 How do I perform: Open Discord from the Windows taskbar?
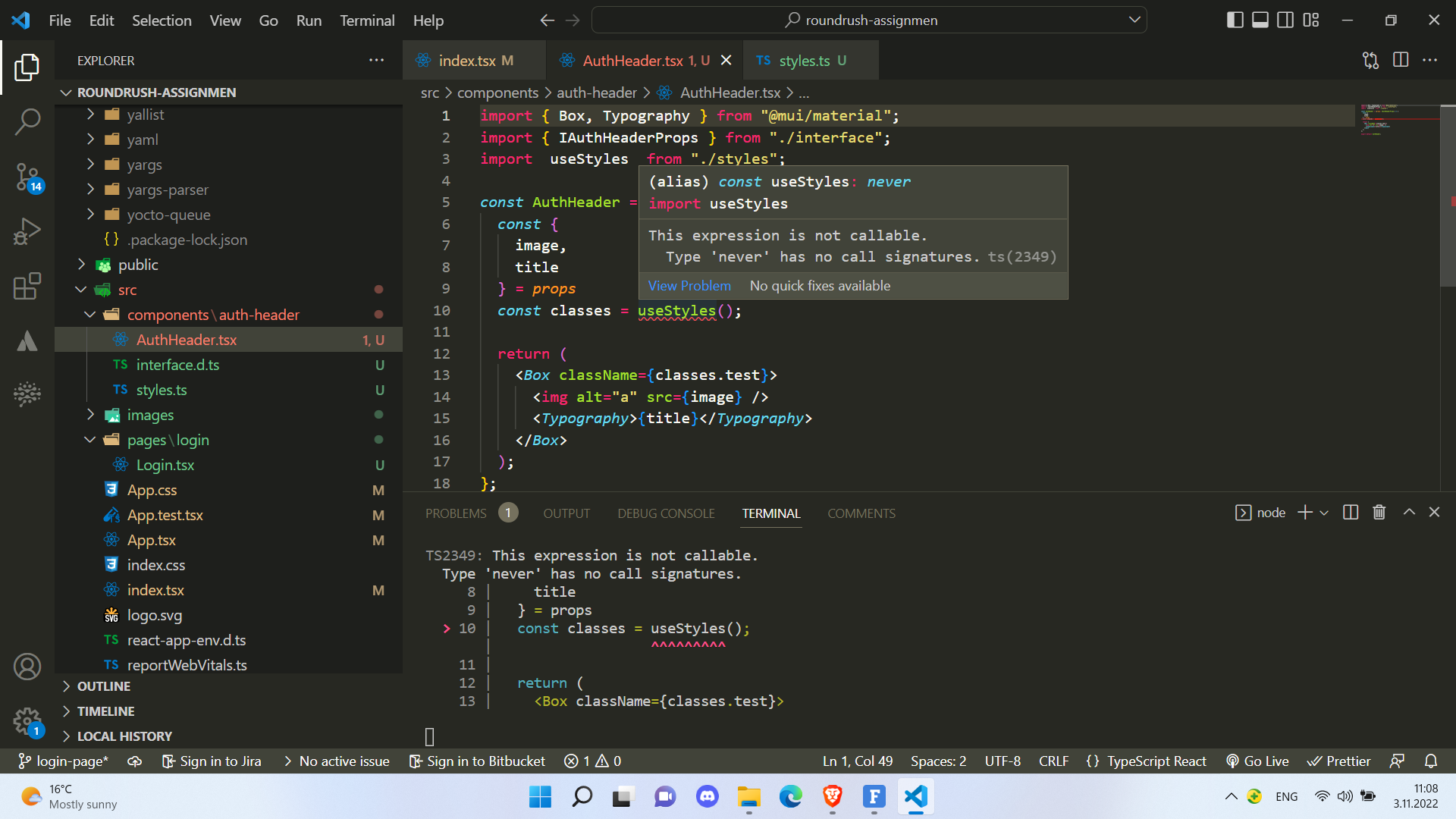[x=707, y=796]
